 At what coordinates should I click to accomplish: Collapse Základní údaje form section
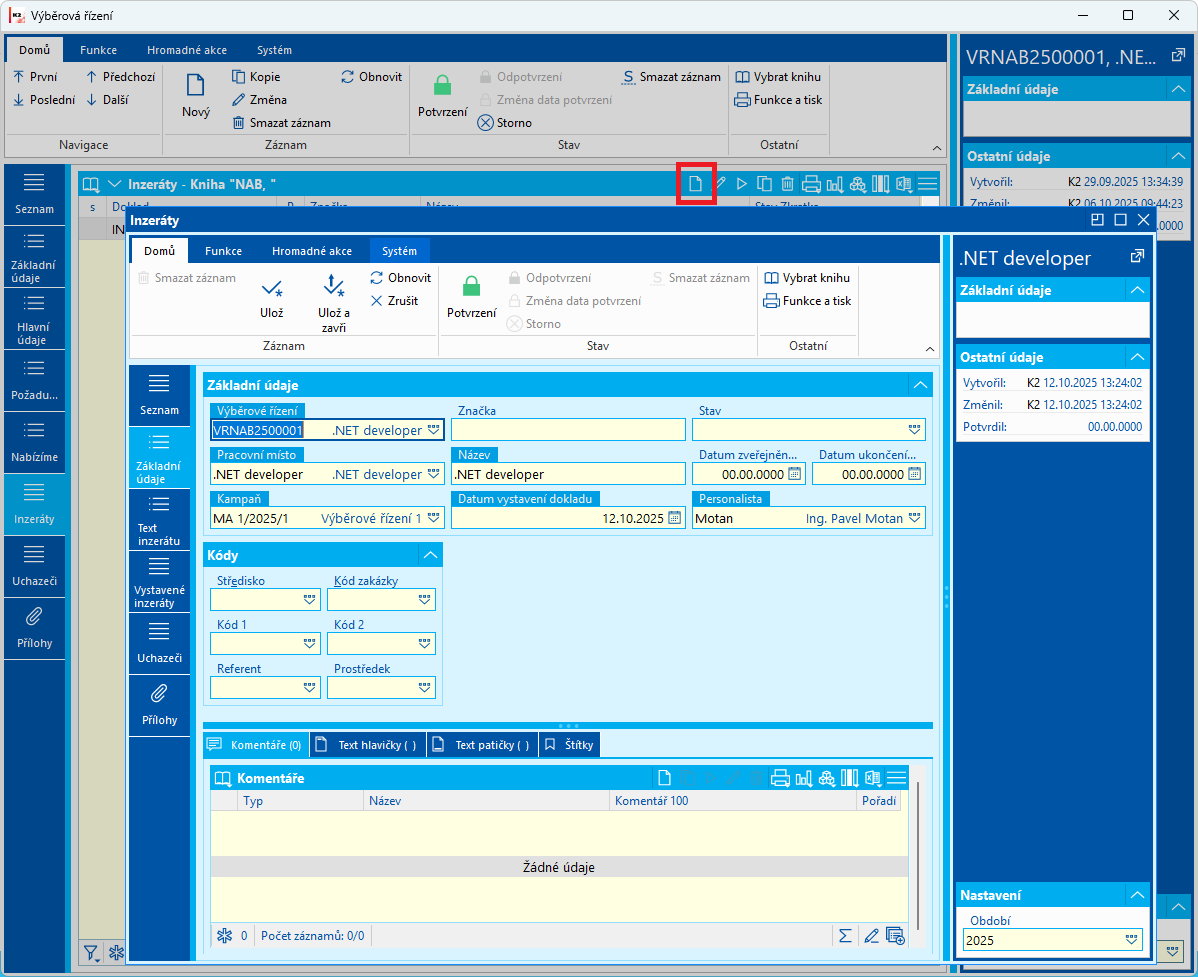pyautogui.click(x=920, y=385)
